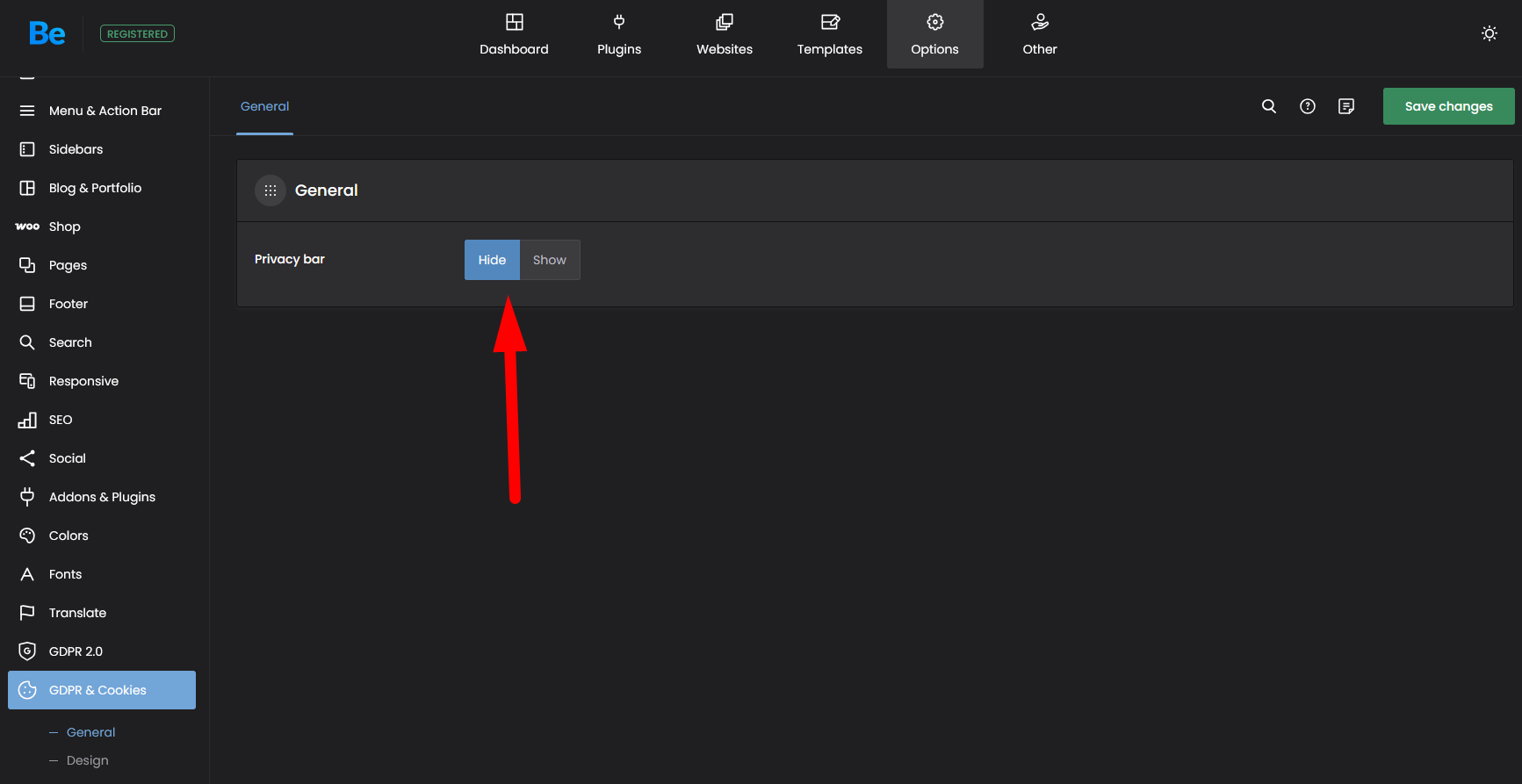Click the REGISTERED badge
1522x784 pixels.
pos(137,33)
